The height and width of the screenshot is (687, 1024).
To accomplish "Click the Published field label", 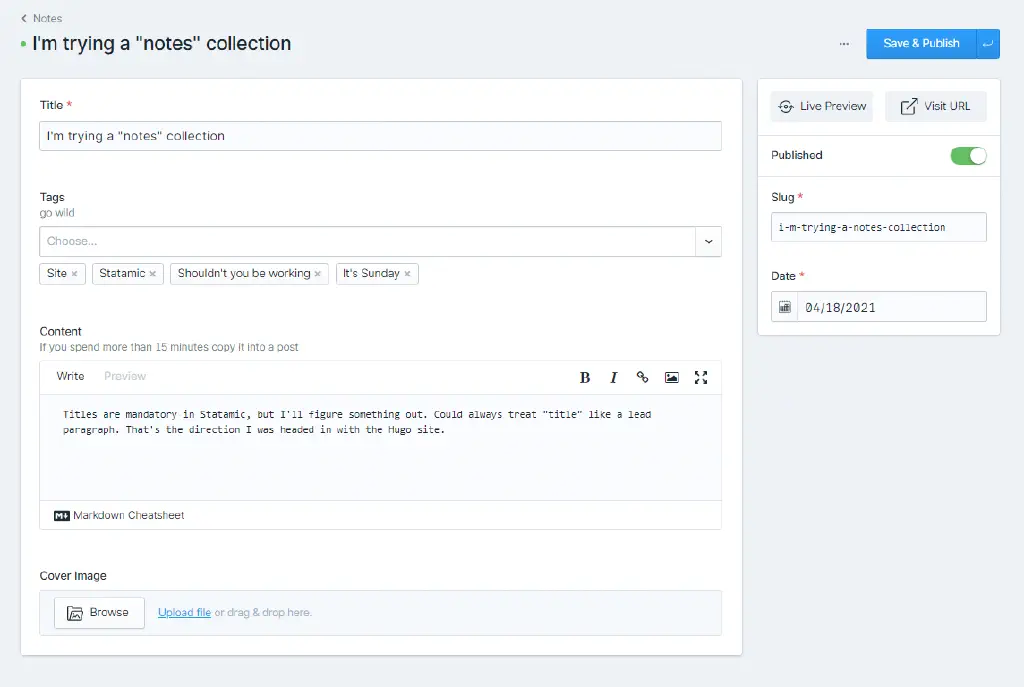I will 797,155.
